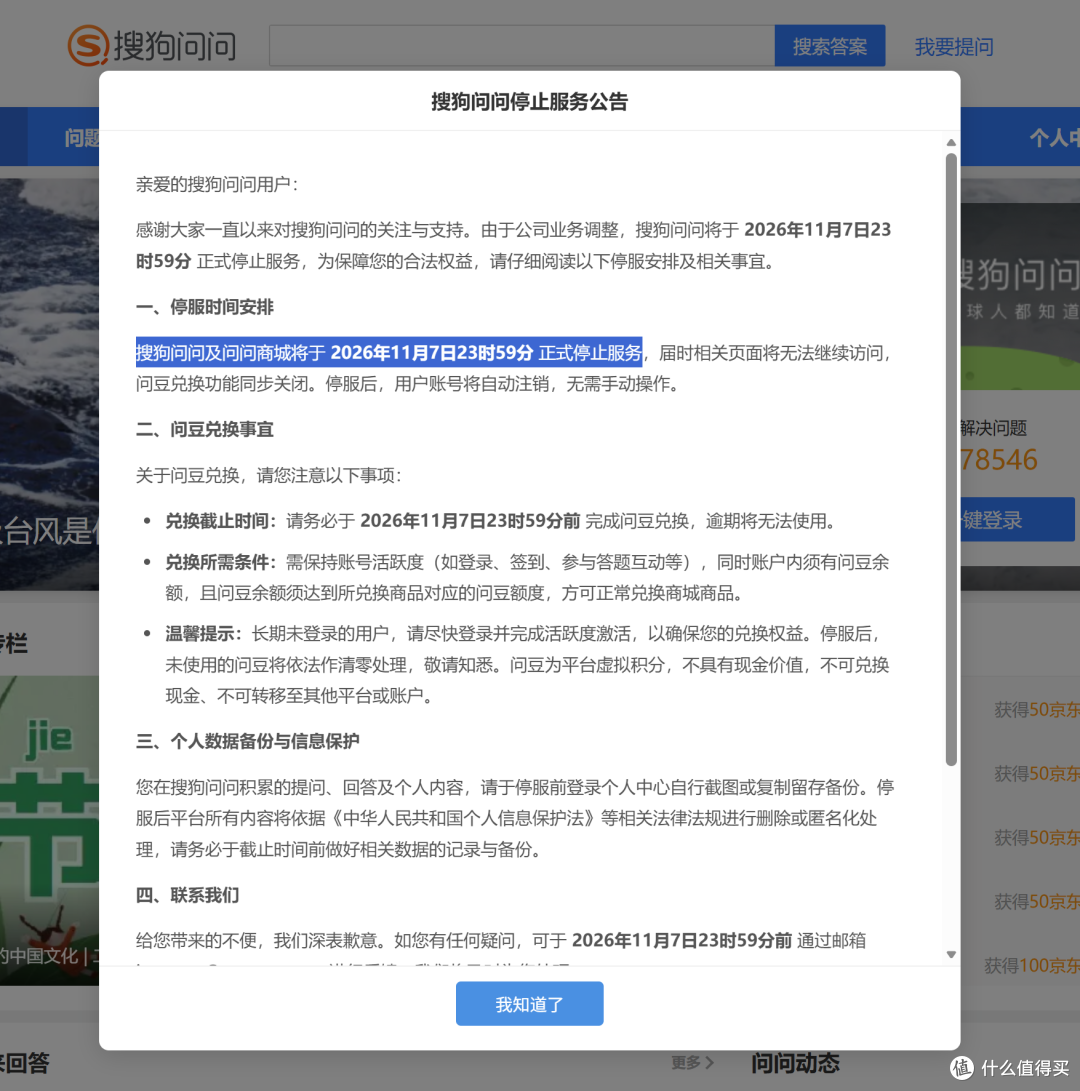Click the highlighted sentence about 正式停止服务
The height and width of the screenshot is (1091, 1080).
pos(388,353)
